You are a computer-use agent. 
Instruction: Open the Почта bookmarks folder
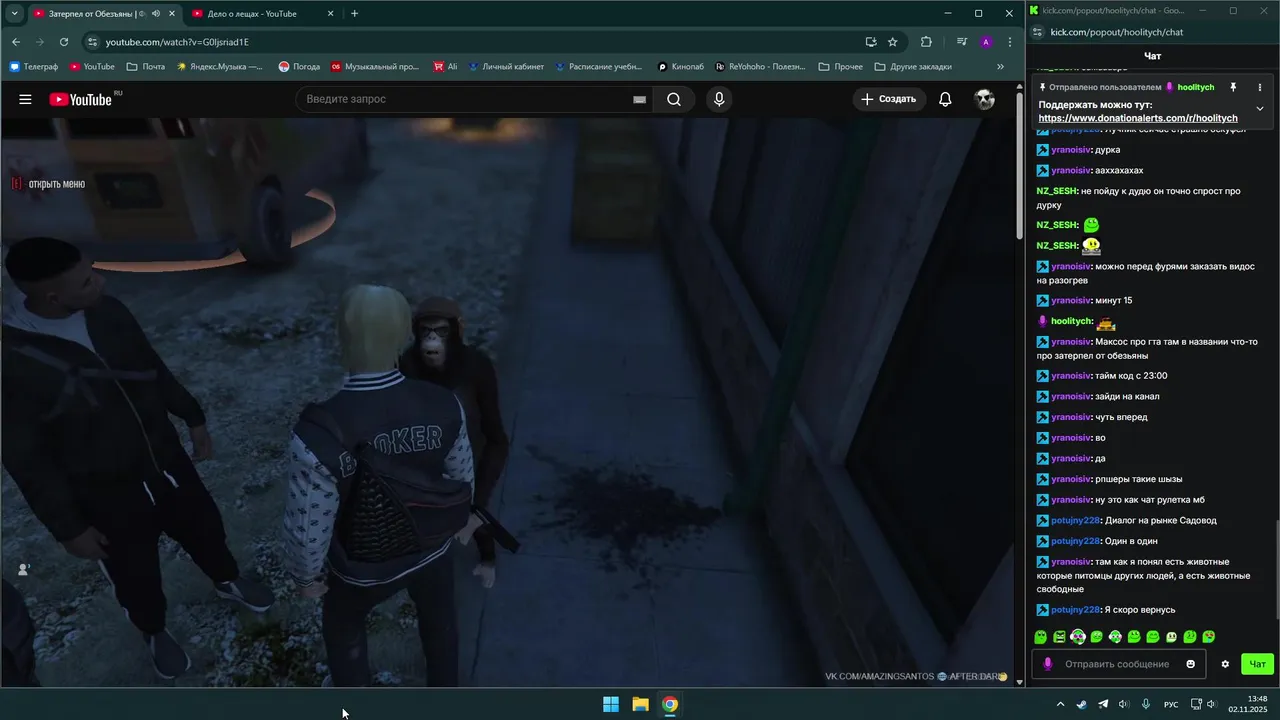146,67
